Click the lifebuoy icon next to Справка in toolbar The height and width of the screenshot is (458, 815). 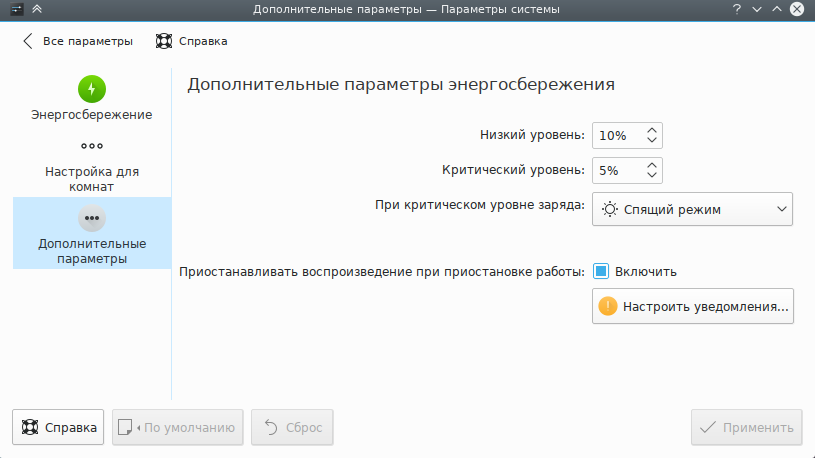click(x=164, y=42)
